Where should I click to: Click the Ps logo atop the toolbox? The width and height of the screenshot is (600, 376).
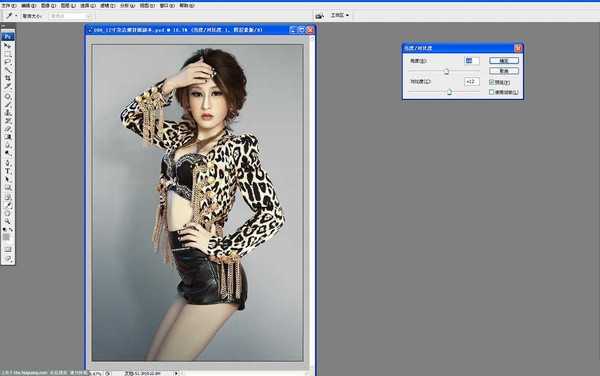[x=8, y=36]
